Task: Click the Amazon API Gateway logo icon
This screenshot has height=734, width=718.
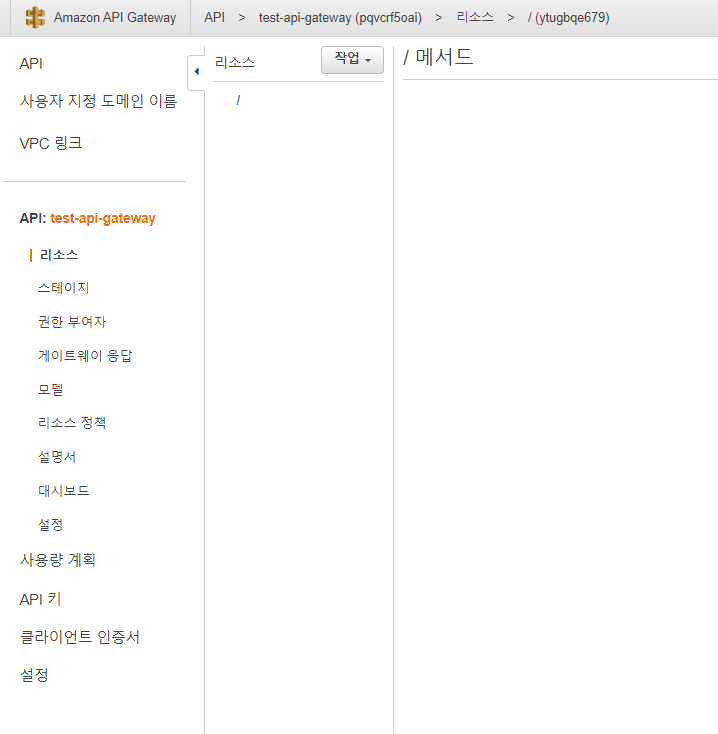Action: point(36,18)
